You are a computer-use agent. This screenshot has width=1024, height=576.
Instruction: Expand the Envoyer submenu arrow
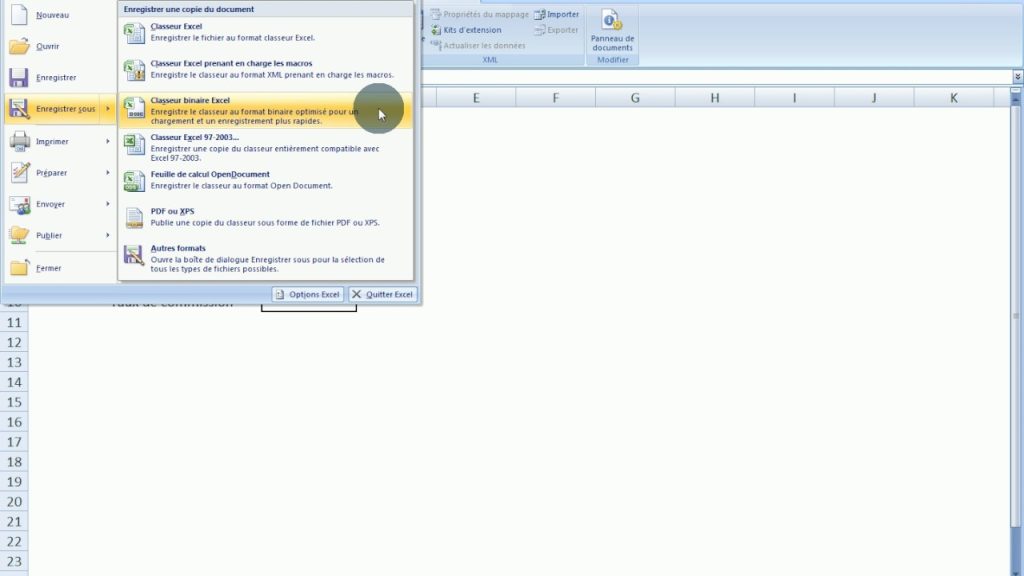(x=108, y=204)
